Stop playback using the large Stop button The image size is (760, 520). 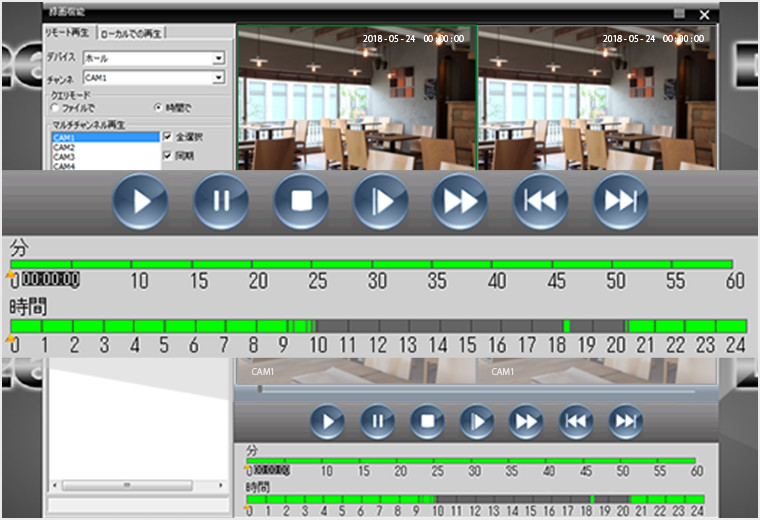pos(301,201)
